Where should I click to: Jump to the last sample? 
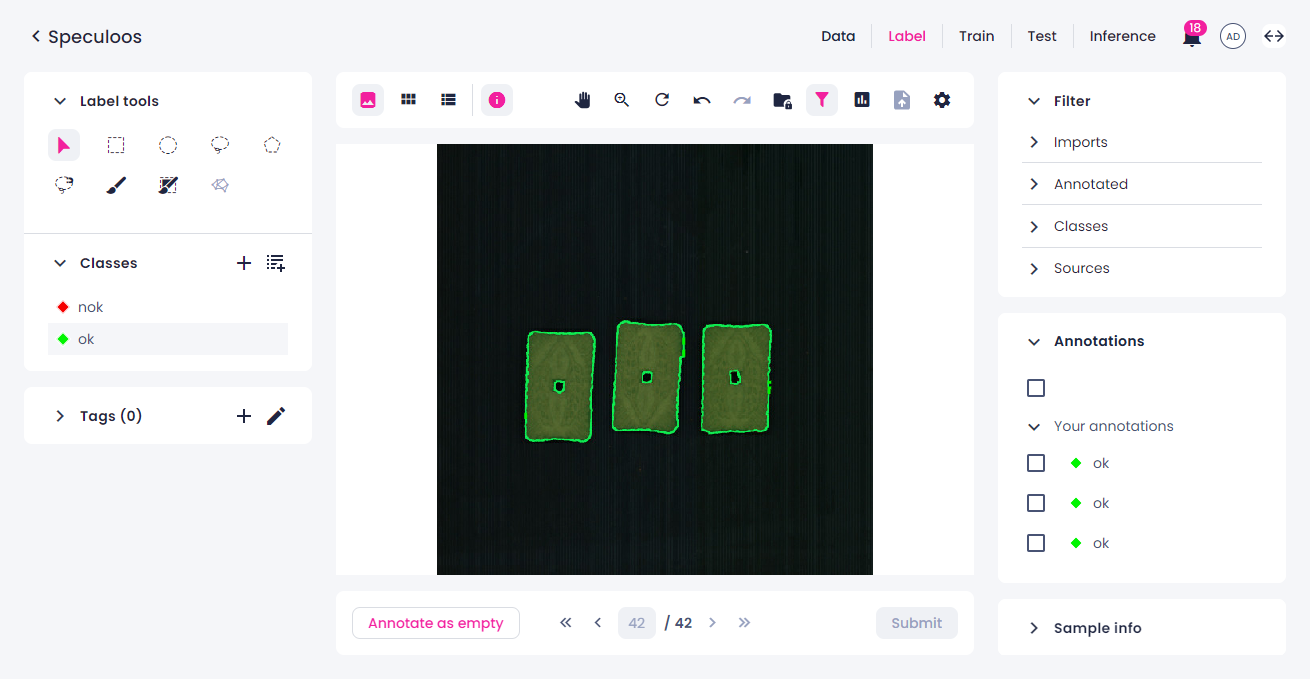744,623
